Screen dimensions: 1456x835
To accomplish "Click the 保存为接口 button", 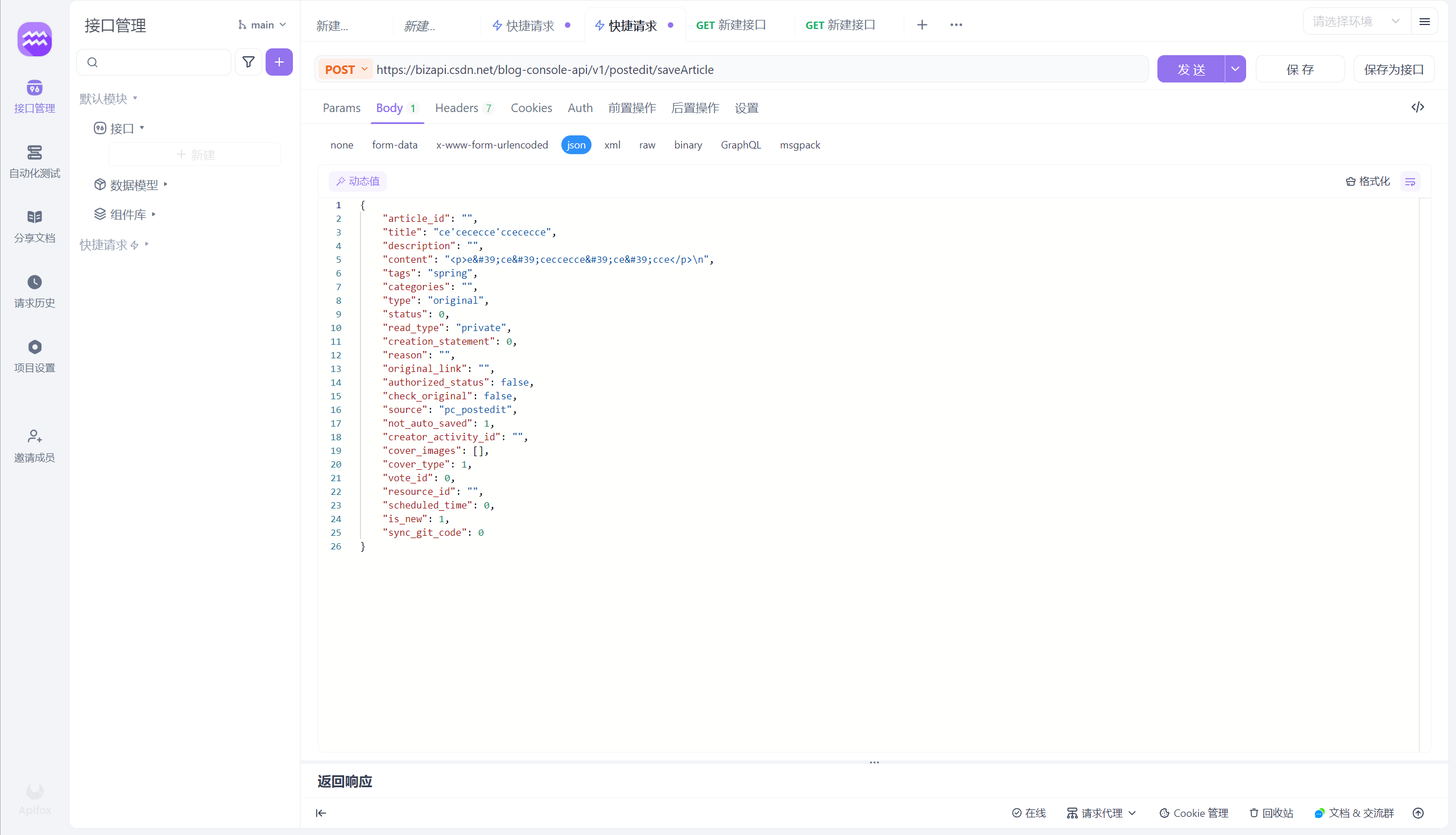I will click(1393, 69).
